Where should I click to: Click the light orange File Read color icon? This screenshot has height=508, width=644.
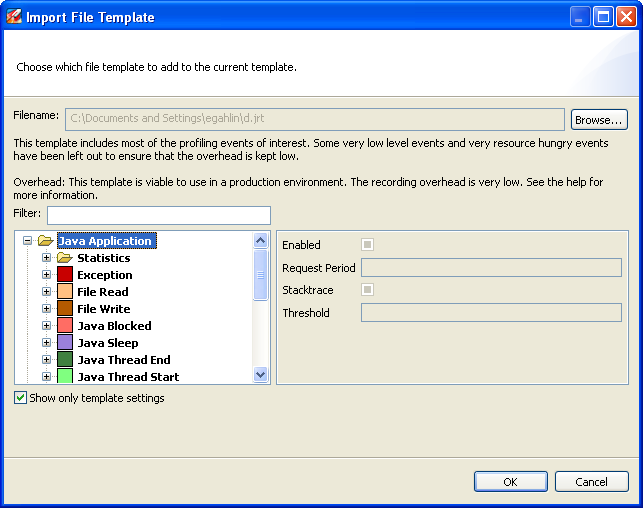[65, 291]
